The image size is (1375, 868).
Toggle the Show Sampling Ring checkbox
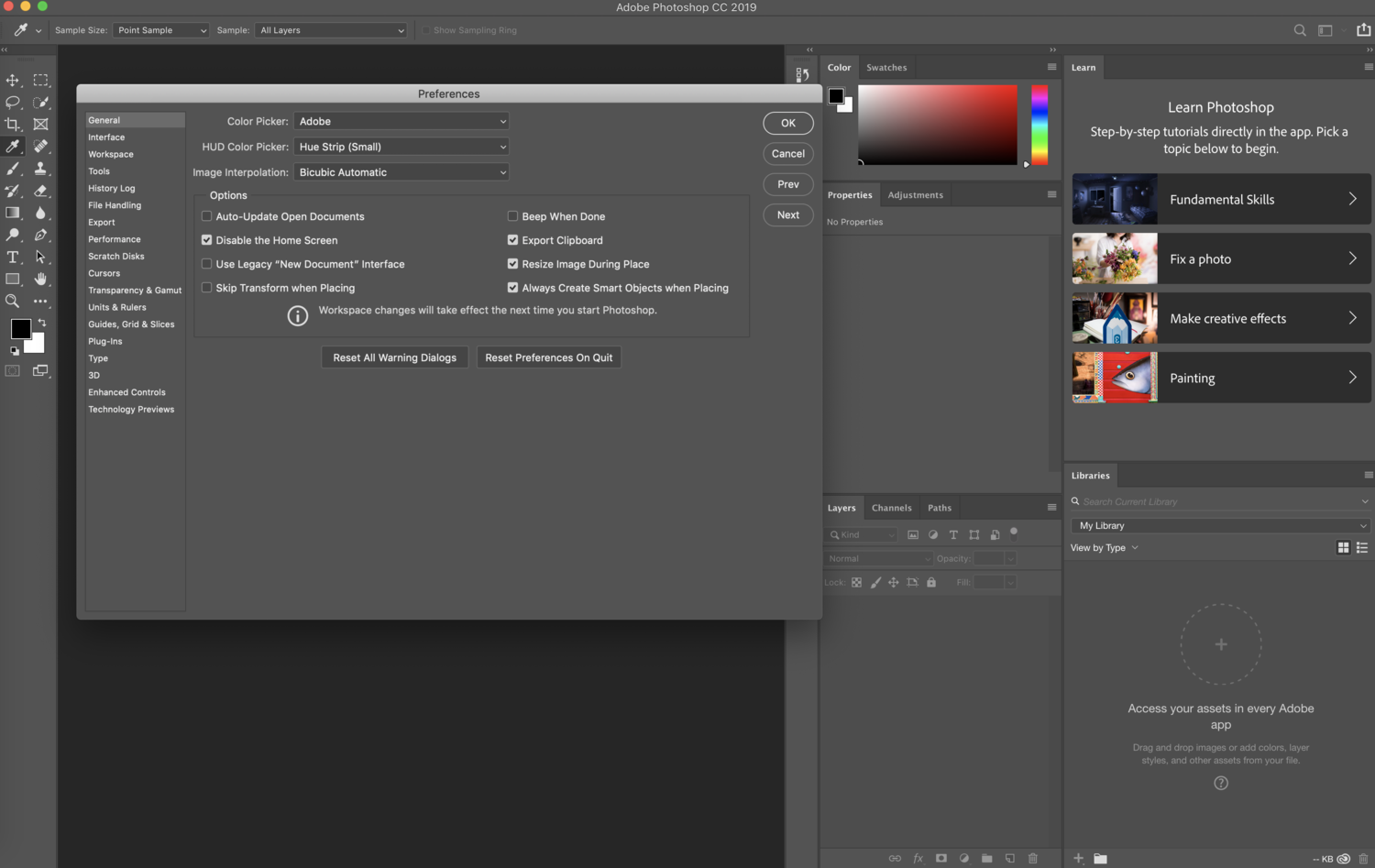click(426, 30)
